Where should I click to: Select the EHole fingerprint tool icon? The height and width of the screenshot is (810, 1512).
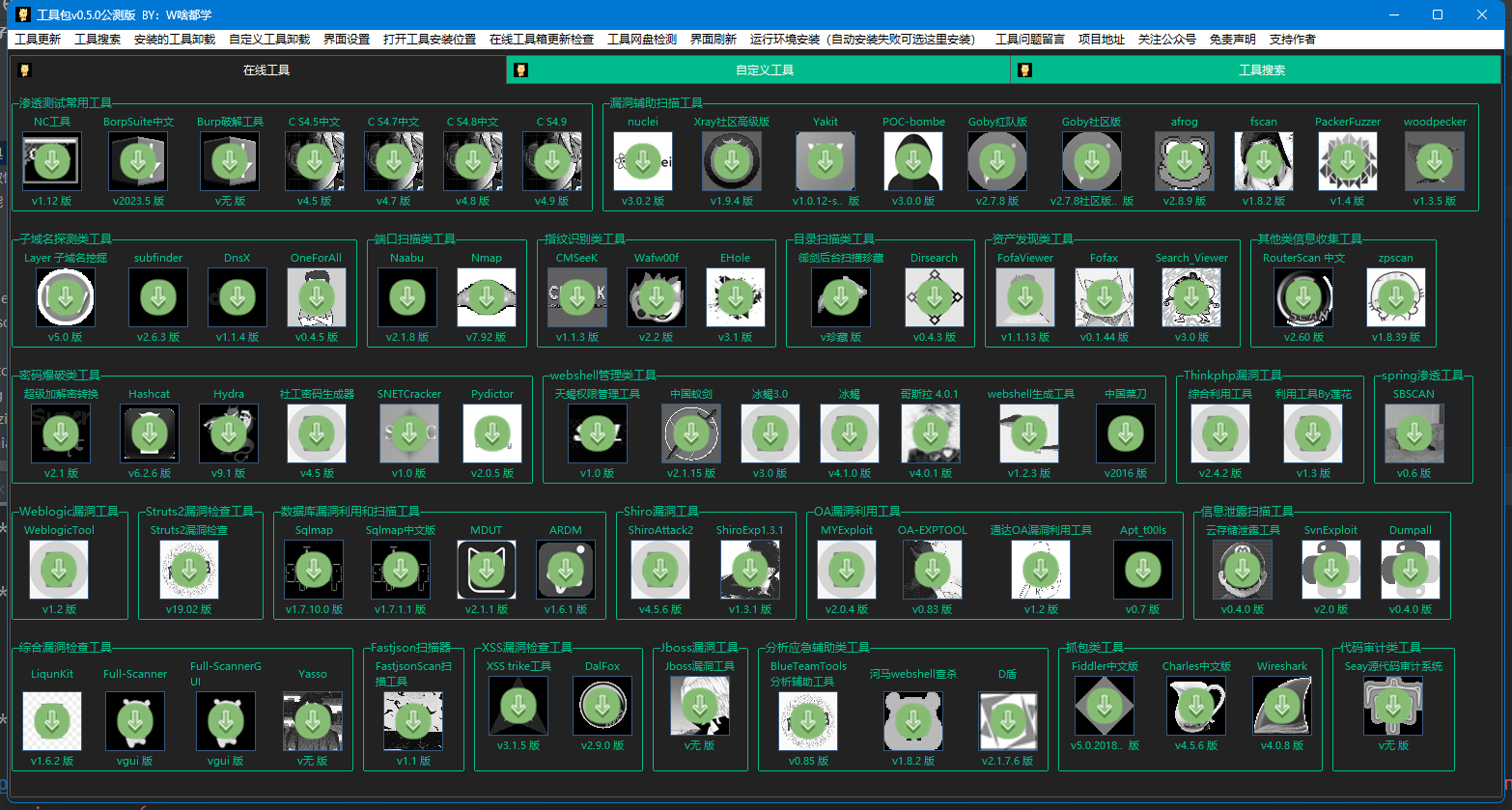[736, 297]
